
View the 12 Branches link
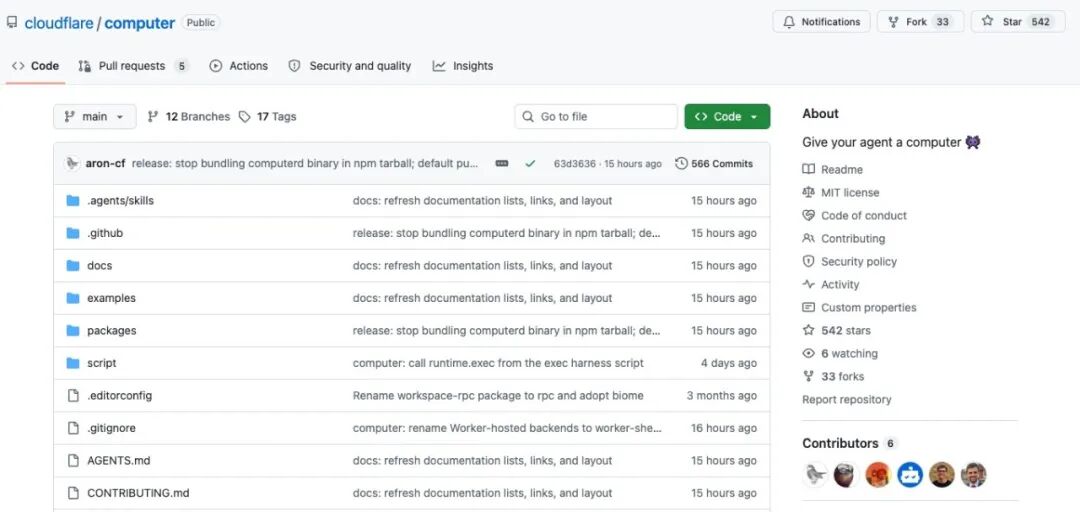pyautogui.click(x=189, y=116)
